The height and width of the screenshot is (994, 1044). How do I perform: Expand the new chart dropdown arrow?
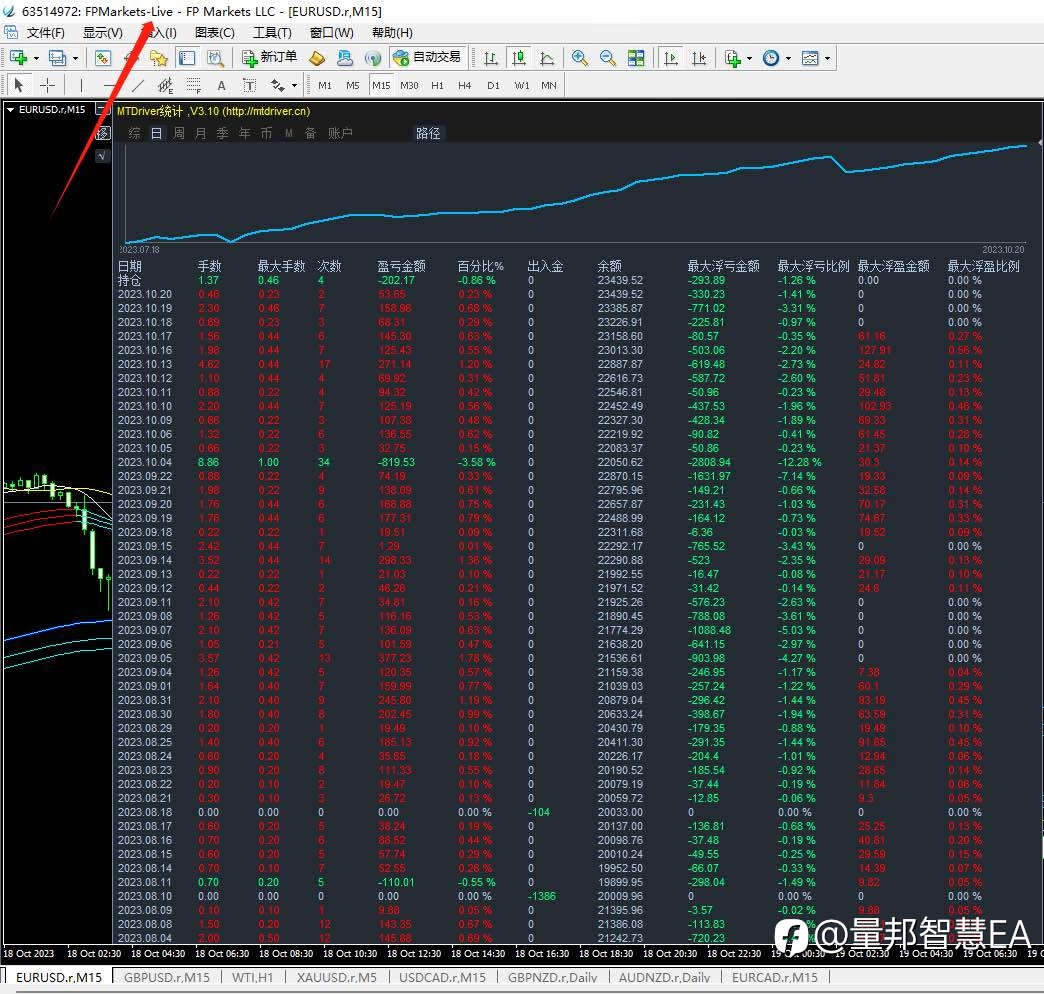[x=36, y=59]
